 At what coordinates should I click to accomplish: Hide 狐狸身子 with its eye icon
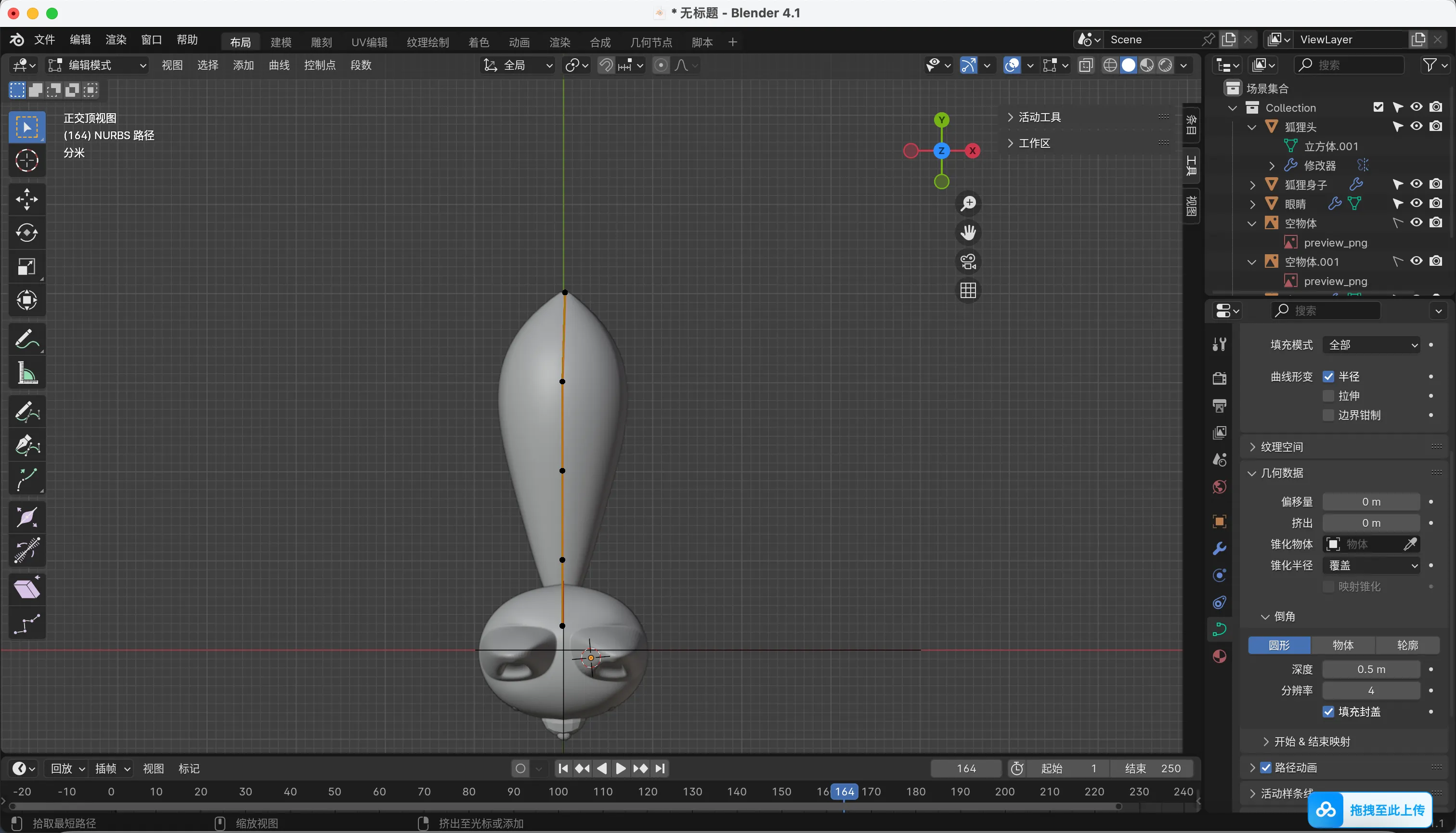[x=1416, y=184]
